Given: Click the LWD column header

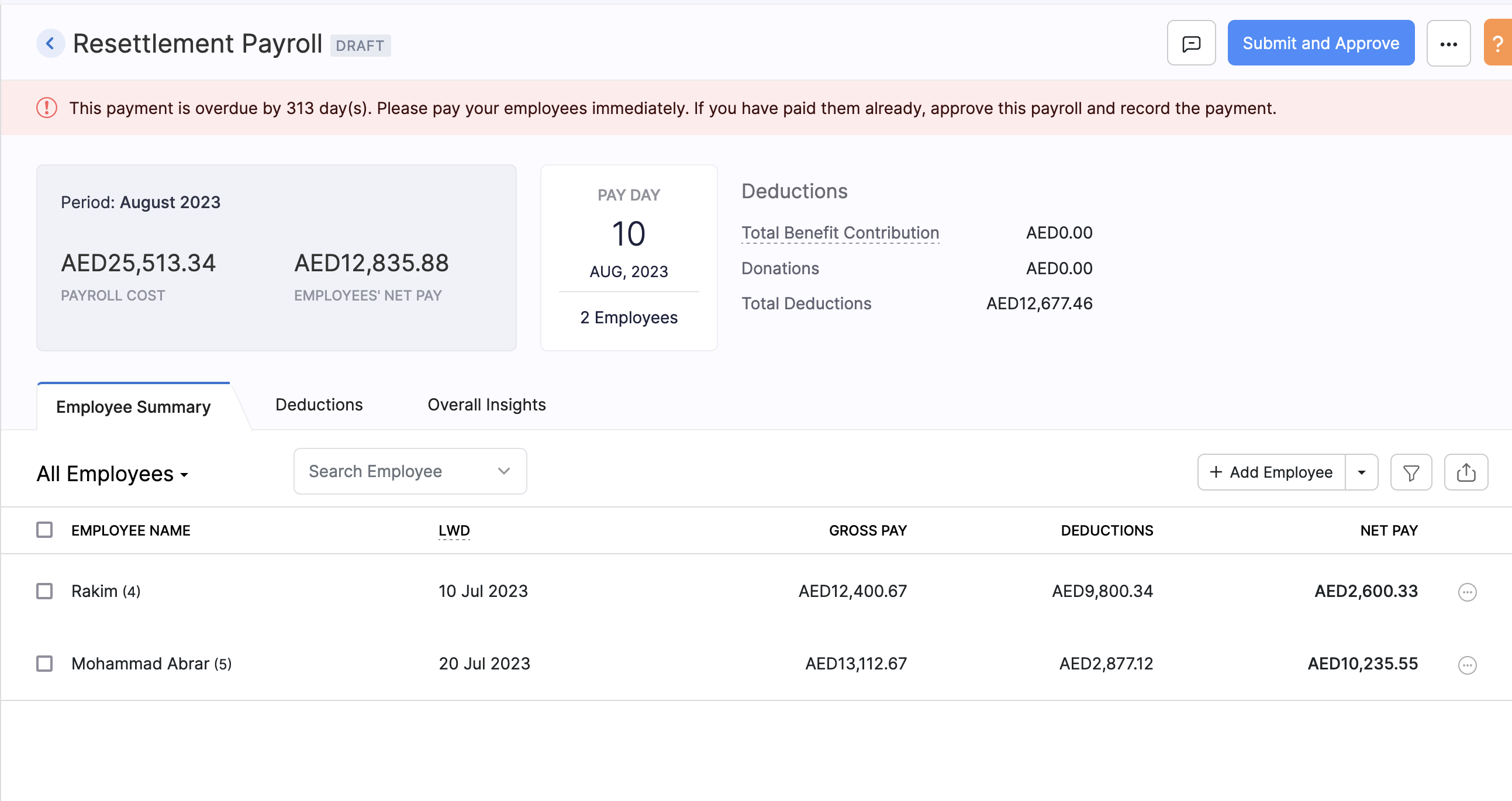Looking at the screenshot, I should pyautogui.click(x=454, y=530).
